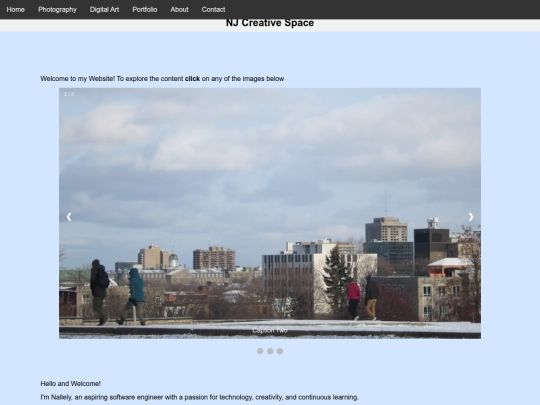This screenshot has width=540, height=405.
Task: Click the 'Hello and Welcome!' text
Action: click(71, 383)
